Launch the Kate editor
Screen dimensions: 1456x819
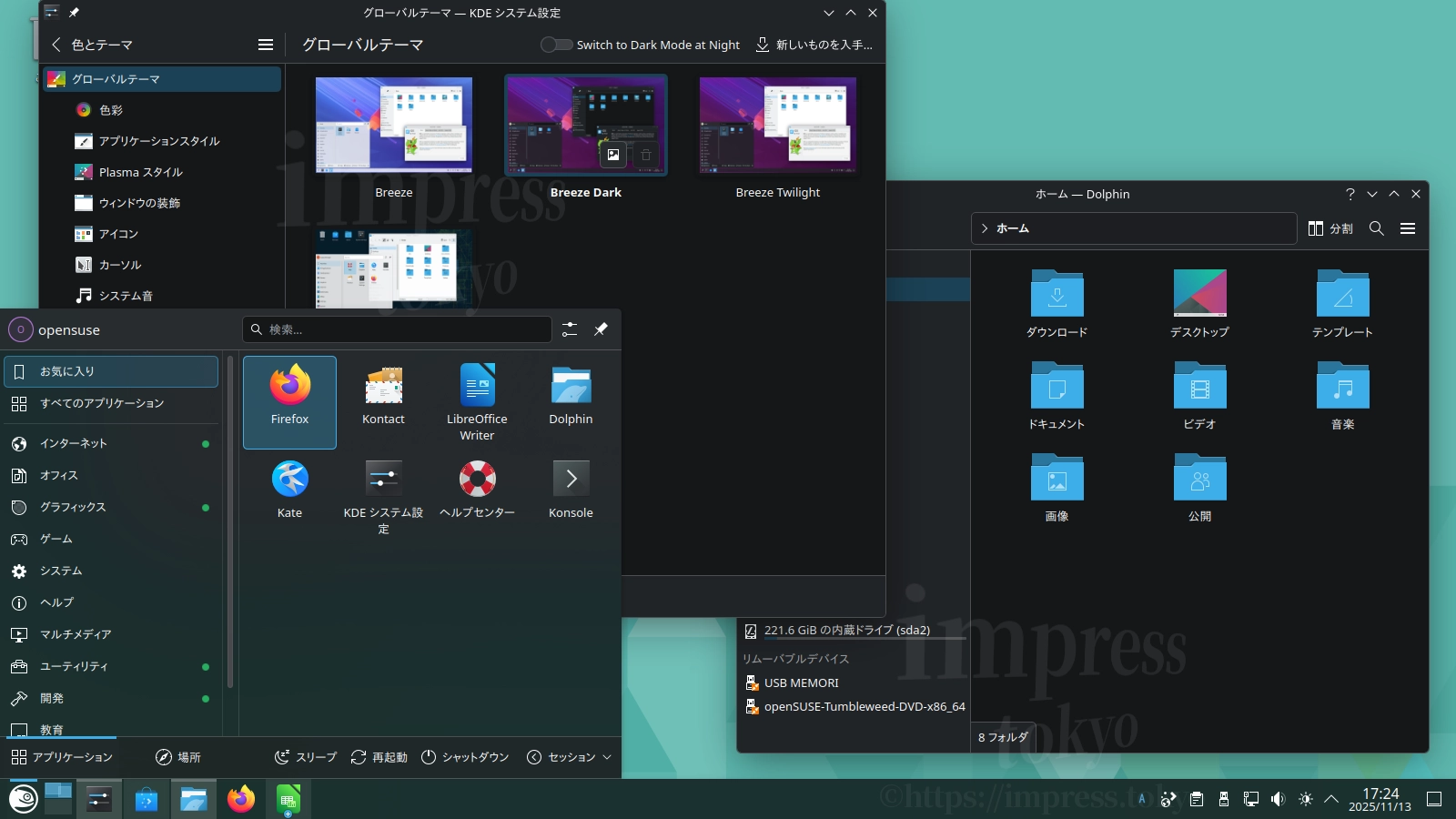tap(289, 496)
